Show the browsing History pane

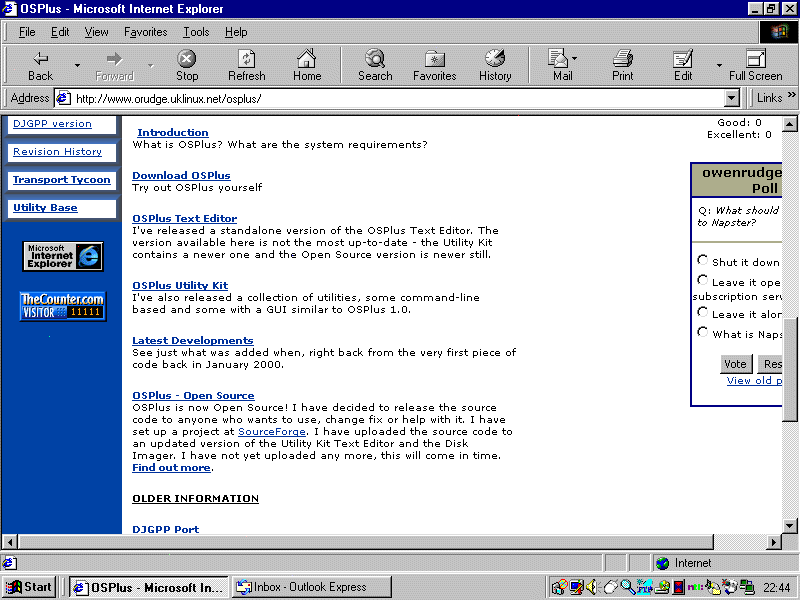495,66
